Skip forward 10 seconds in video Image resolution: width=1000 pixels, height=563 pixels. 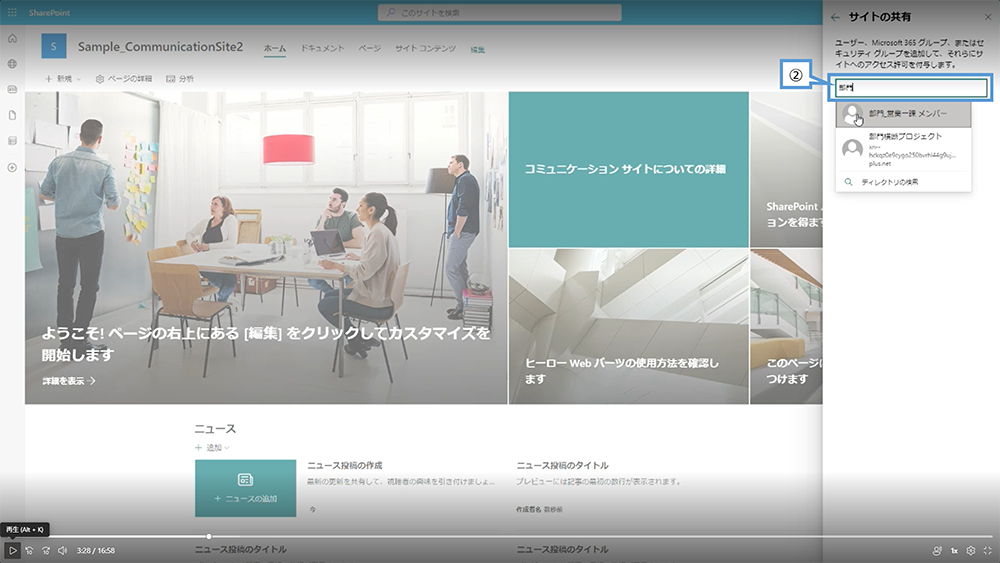pos(46,550)
